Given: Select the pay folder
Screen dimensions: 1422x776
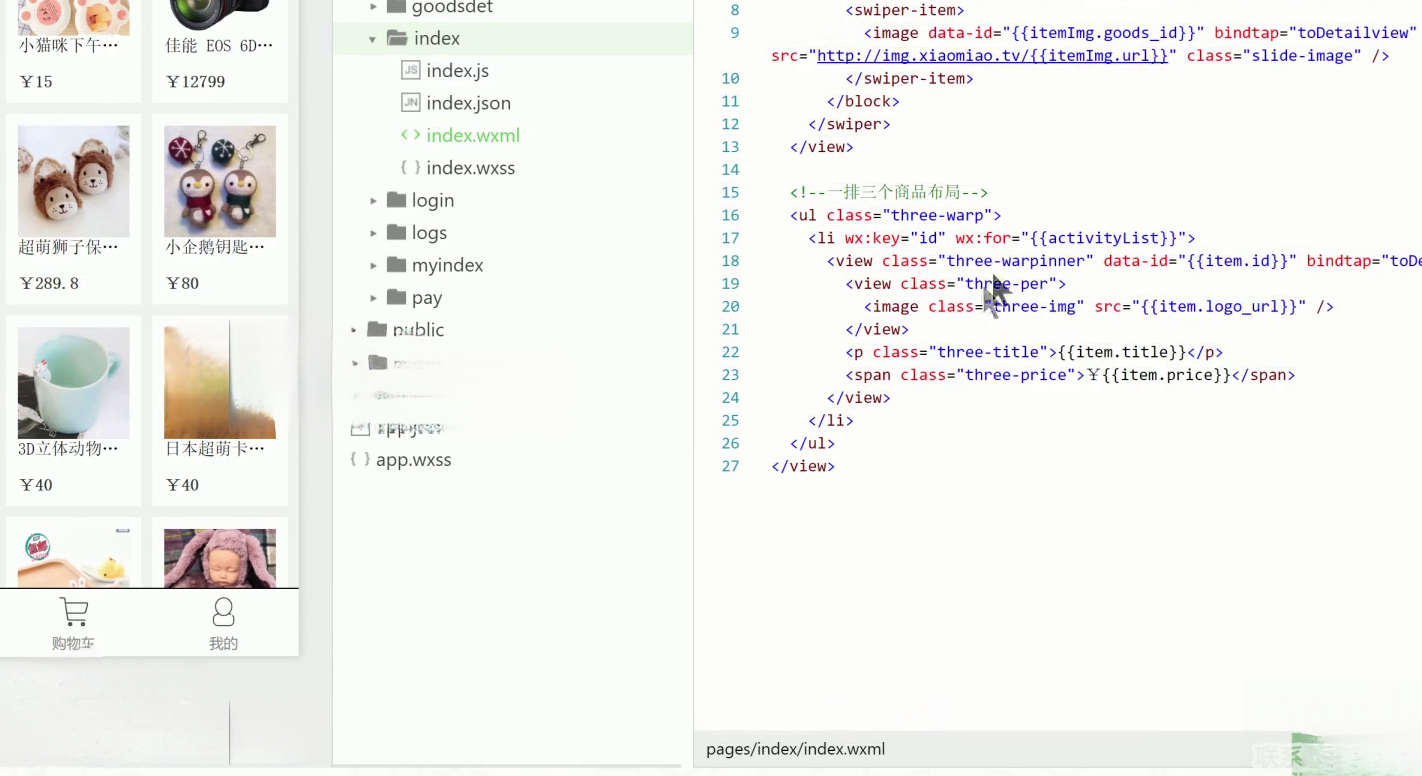Looking at the screenshot, I should (426, 298).
